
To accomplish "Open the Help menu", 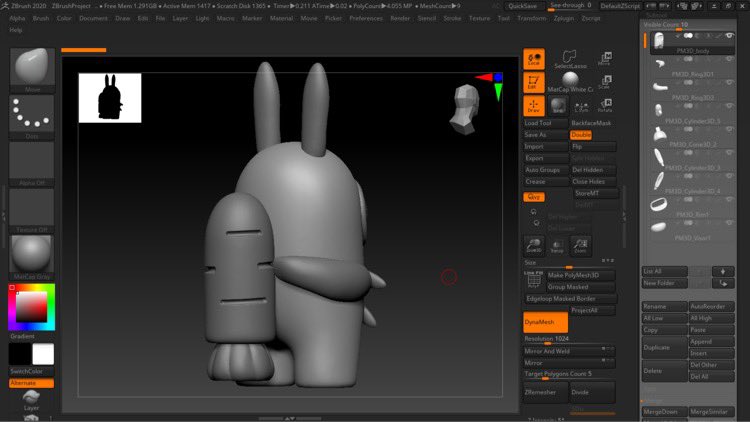I will point(16,30).
